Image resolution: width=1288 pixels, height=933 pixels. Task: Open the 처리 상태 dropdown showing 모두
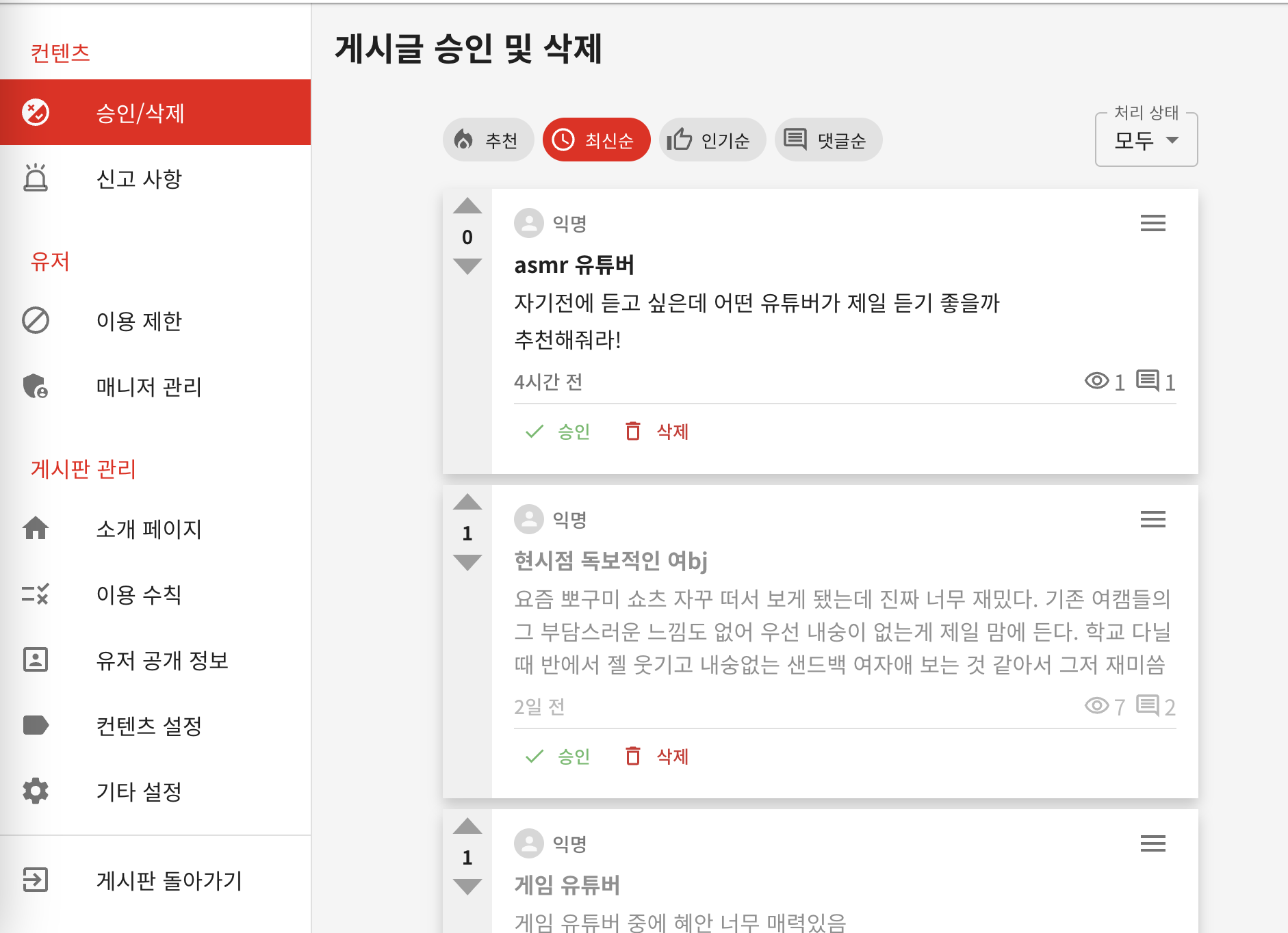coord(1146,140)
